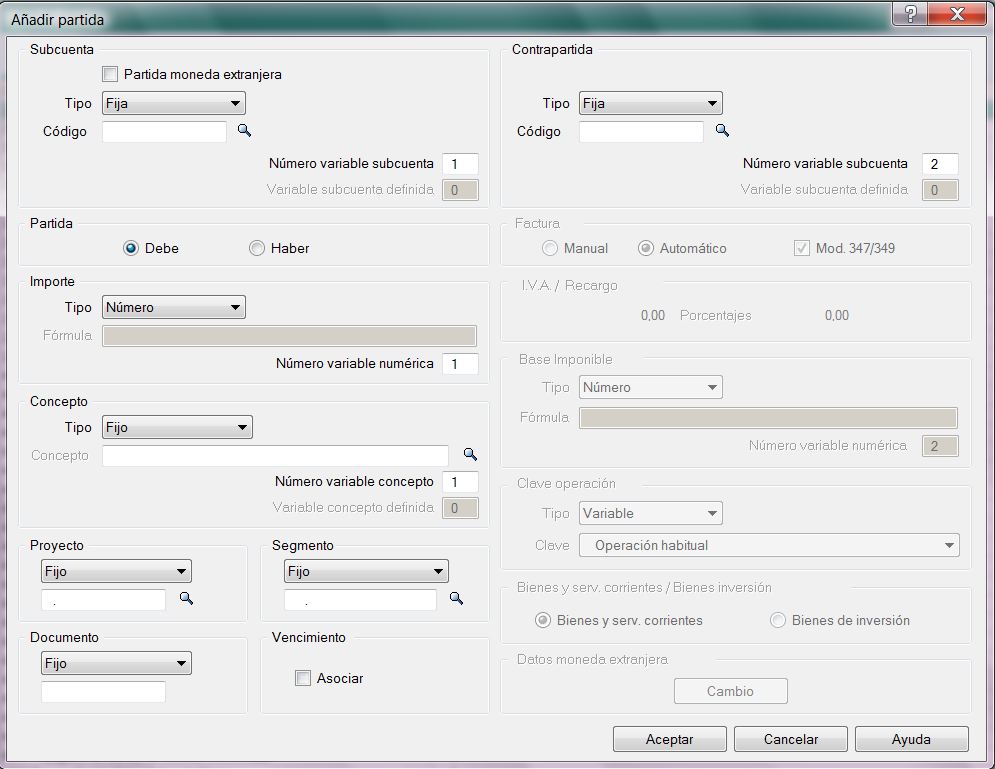Screen dimensions: 995x769
Task: Click the Cancelar button
Action: 790,739
